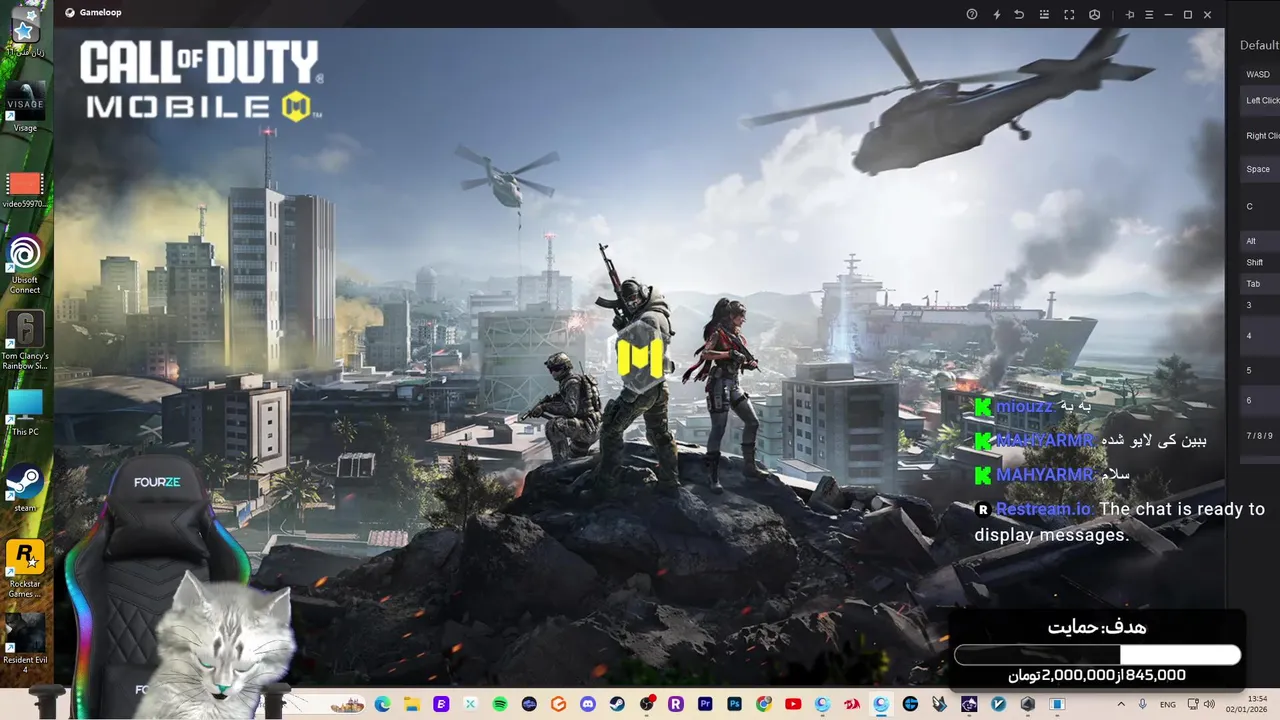Open the Rockstar Games launcher shortcut
The height and width of the screenshot is (720, 1280).
pos(25,569)
